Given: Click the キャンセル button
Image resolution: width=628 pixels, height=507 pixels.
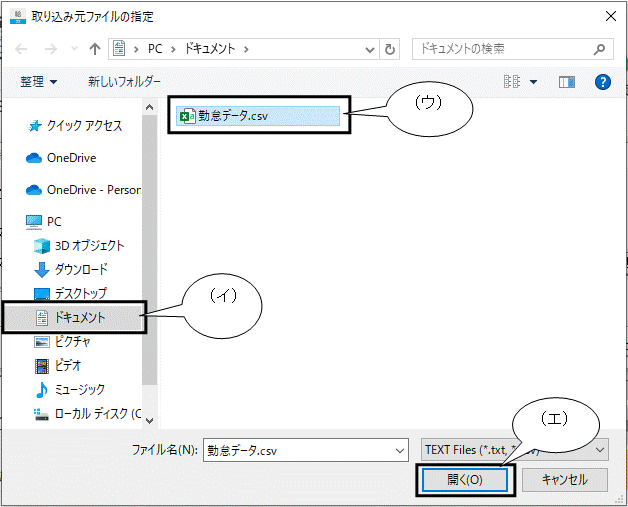Looking at the screenshot, I should pyautogui.click(x=565, y=480).
